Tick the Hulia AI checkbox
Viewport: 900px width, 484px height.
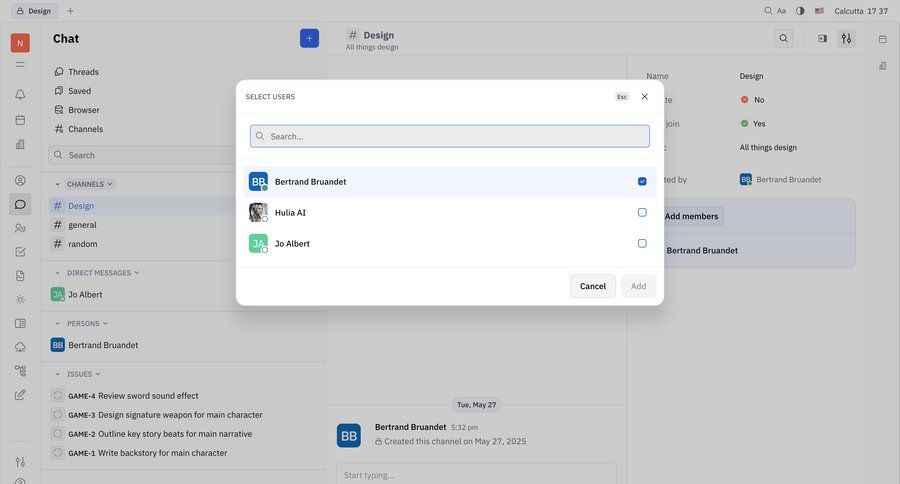pyautogui.click(x=642, y=212)
